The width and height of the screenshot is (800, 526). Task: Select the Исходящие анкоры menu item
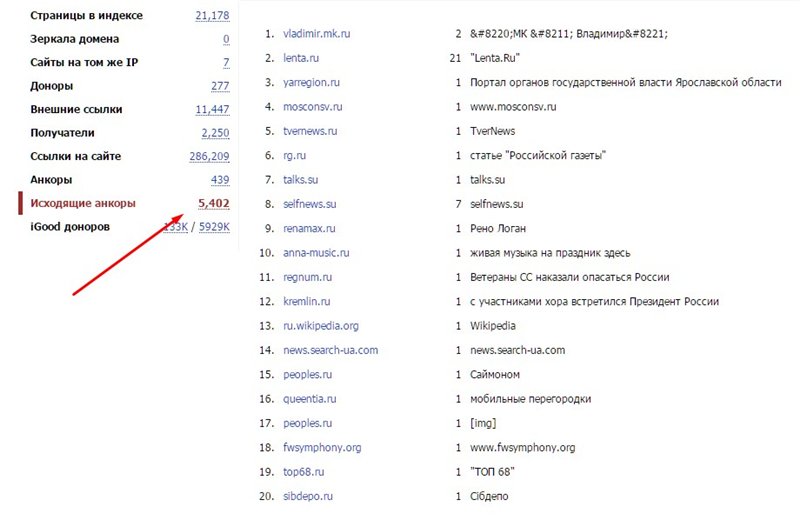(83, 204)
